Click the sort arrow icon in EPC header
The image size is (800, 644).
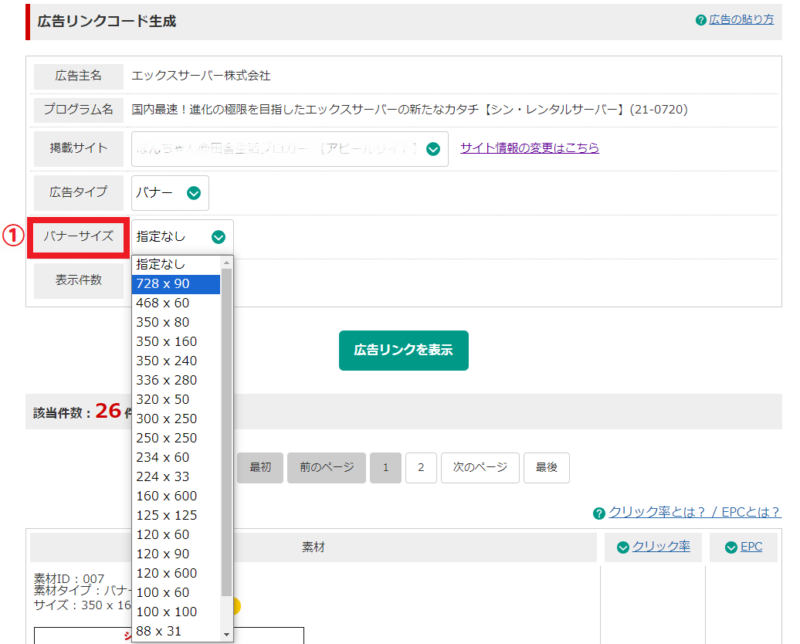tap(732, 548)
